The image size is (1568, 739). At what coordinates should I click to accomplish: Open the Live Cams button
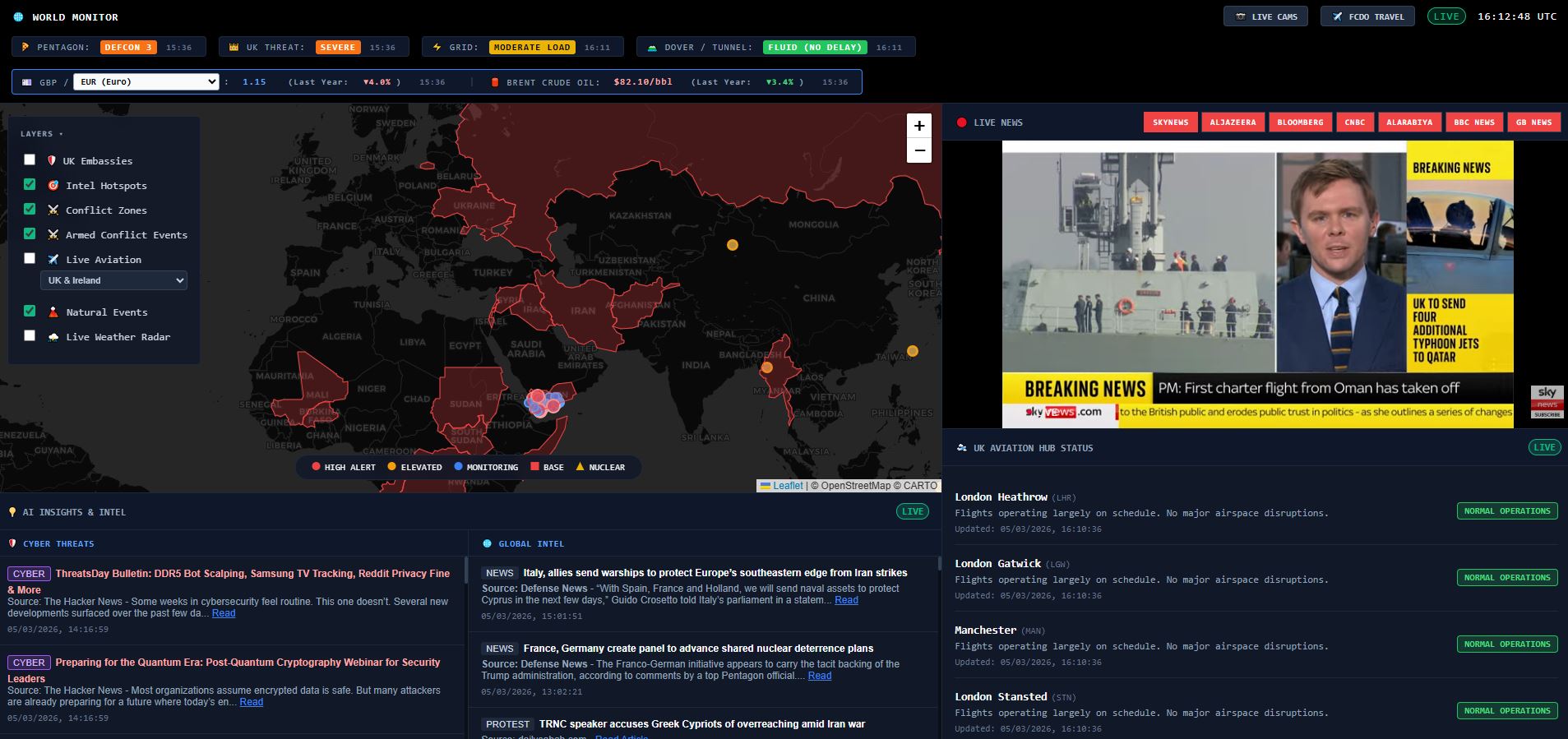[x=1265, y=16]
